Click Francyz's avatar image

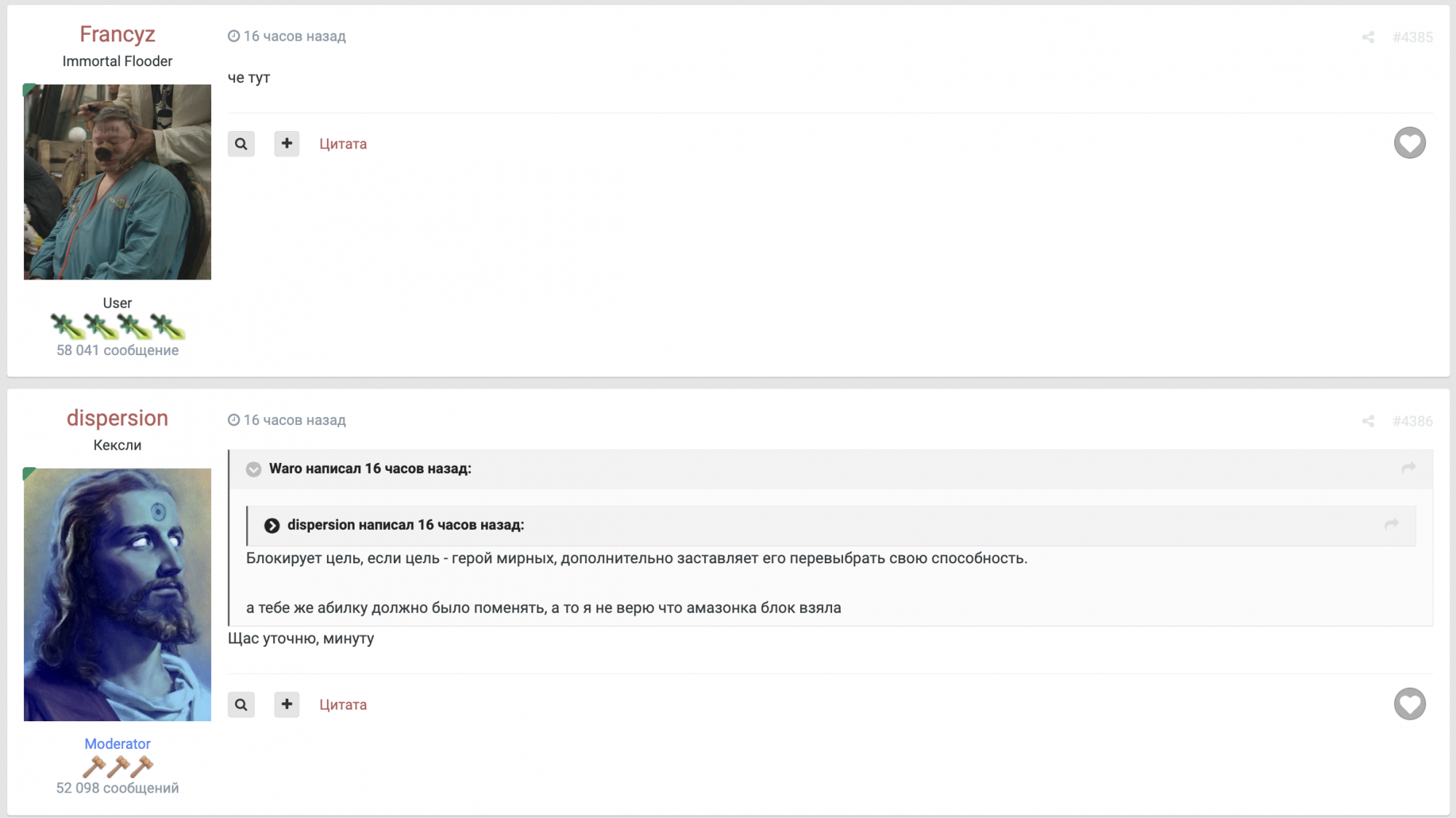click(117, 182)
